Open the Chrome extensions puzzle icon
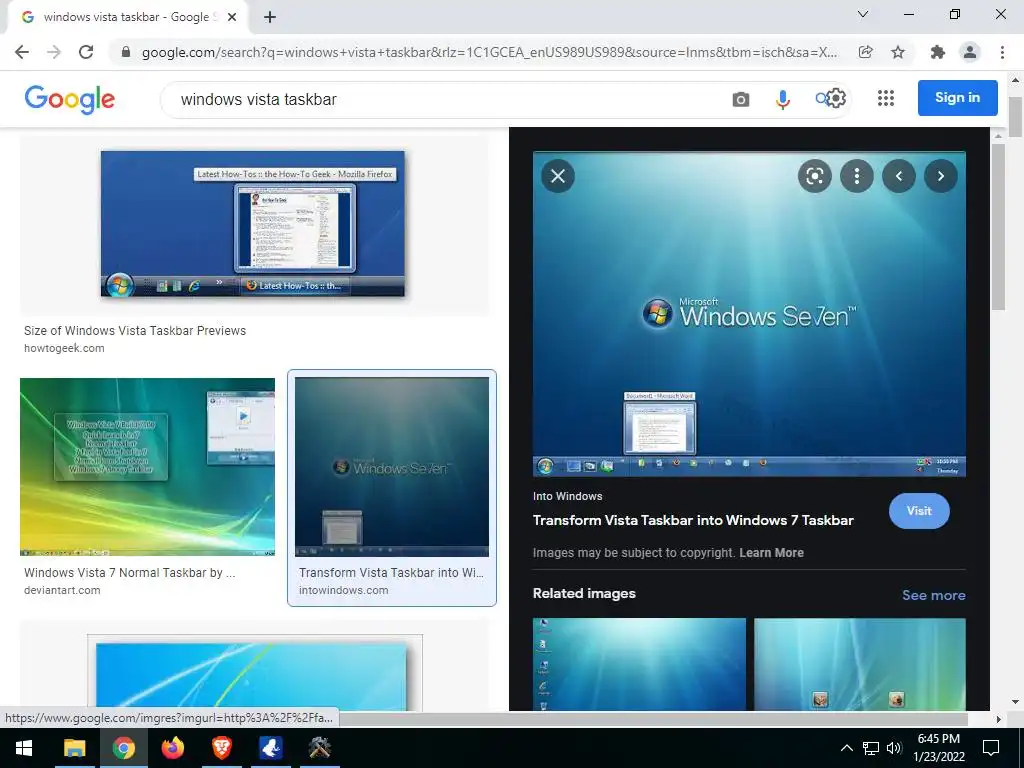The height and width of the screenshot is (768, 1024). pos(938,52)
